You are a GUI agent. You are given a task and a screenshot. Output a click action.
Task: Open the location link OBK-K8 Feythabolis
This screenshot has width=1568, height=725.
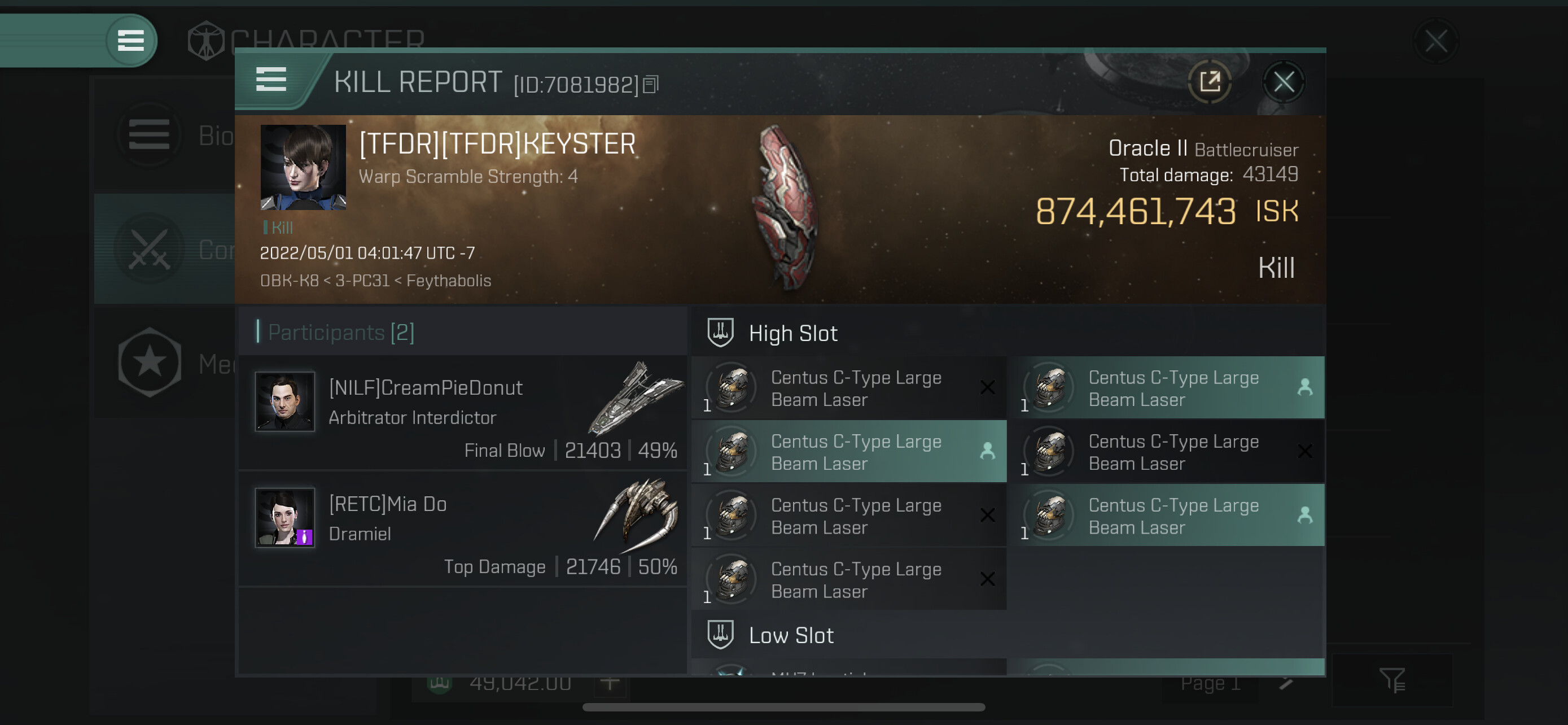click(x=375, y=281)
